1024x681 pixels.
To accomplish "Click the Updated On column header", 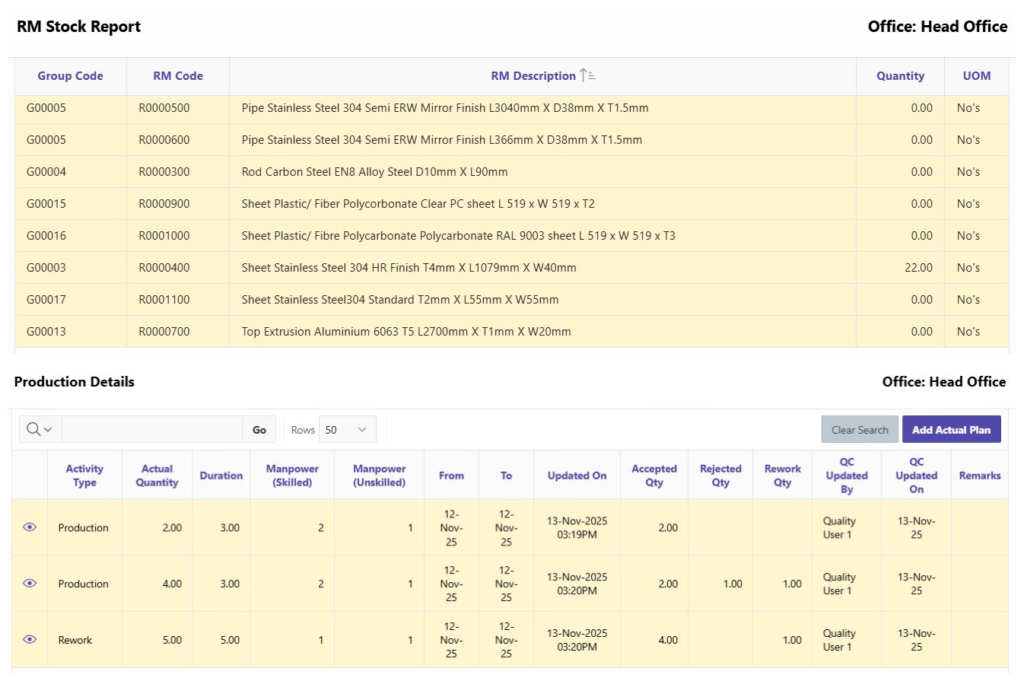I will pos(577,476).
